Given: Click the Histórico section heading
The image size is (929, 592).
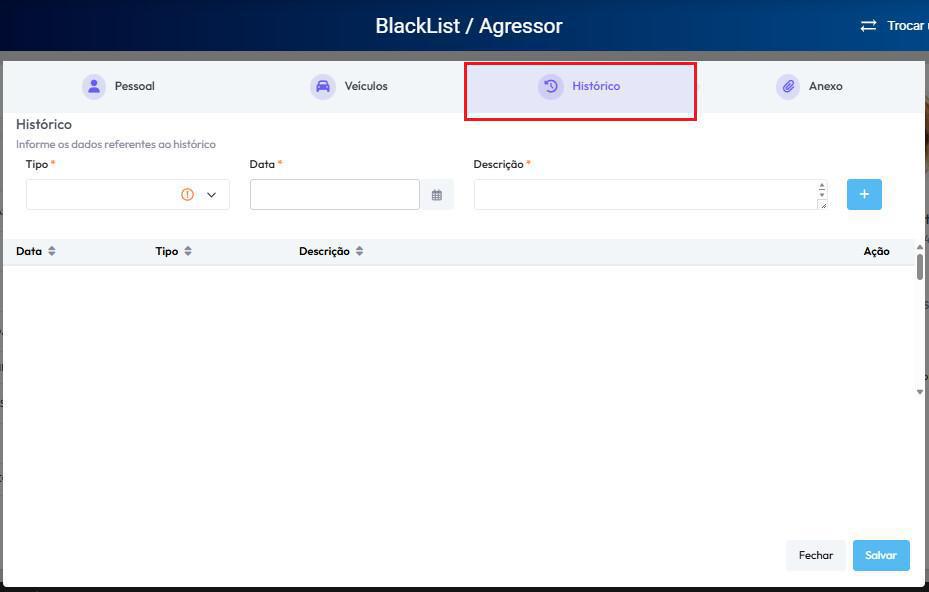Looking at the screenshot, I should (44, 124).
